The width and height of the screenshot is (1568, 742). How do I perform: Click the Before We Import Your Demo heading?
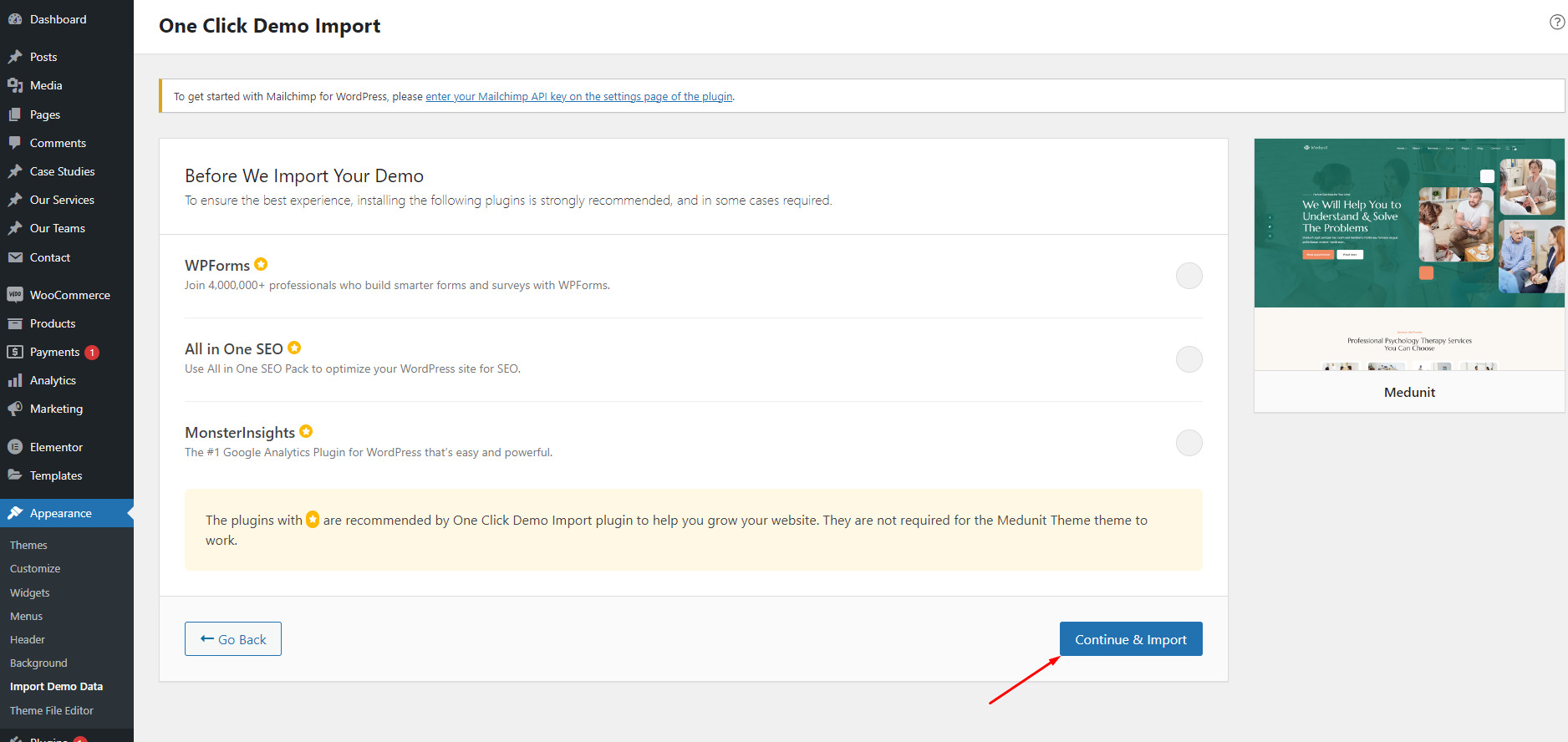coord(304,175)
